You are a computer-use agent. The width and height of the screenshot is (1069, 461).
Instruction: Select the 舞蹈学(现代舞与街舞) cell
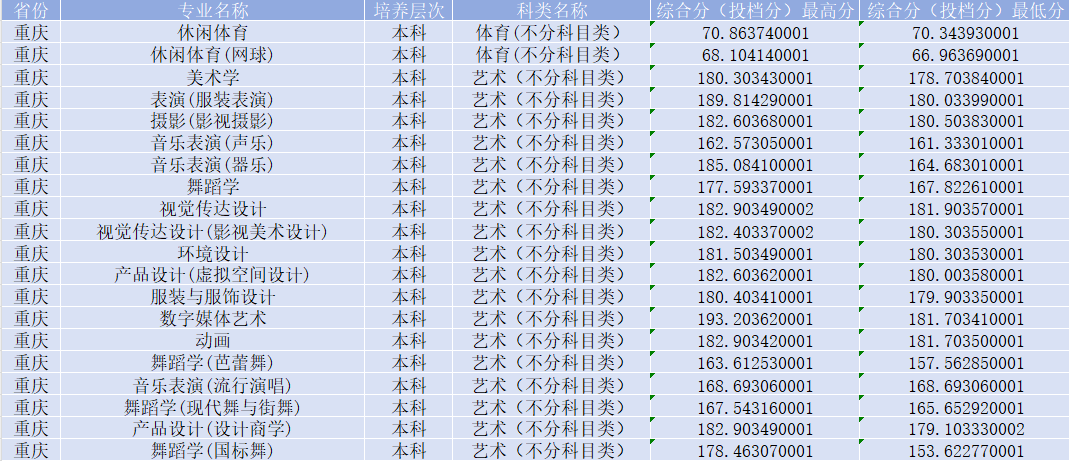[212, 408]
